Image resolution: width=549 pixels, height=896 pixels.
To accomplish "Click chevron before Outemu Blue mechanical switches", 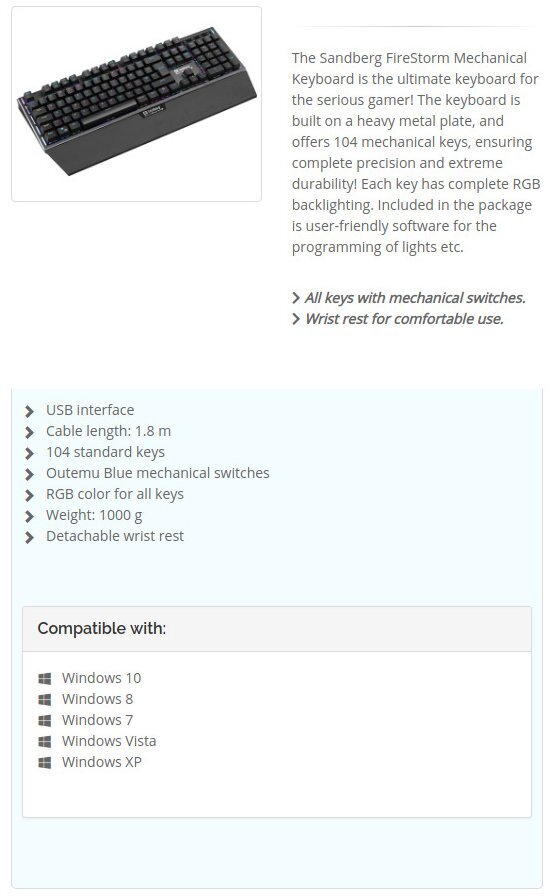I will 30,474.
